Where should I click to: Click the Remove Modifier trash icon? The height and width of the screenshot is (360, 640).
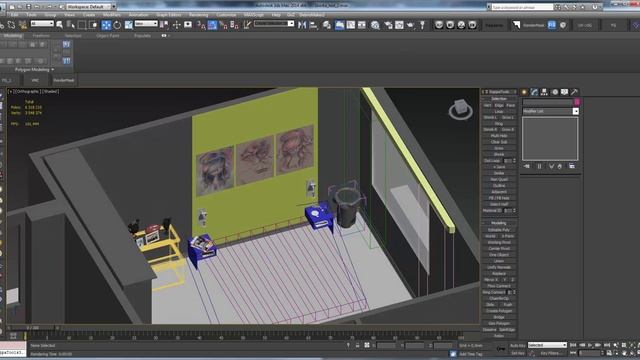coord(560,167)
